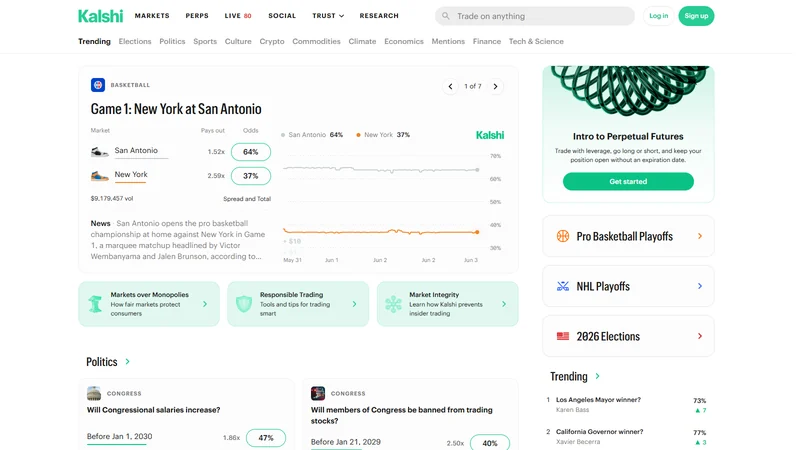This screenshot has height=450, width=800.
Task: Open the Social menu item
Action: pos(282,16)
